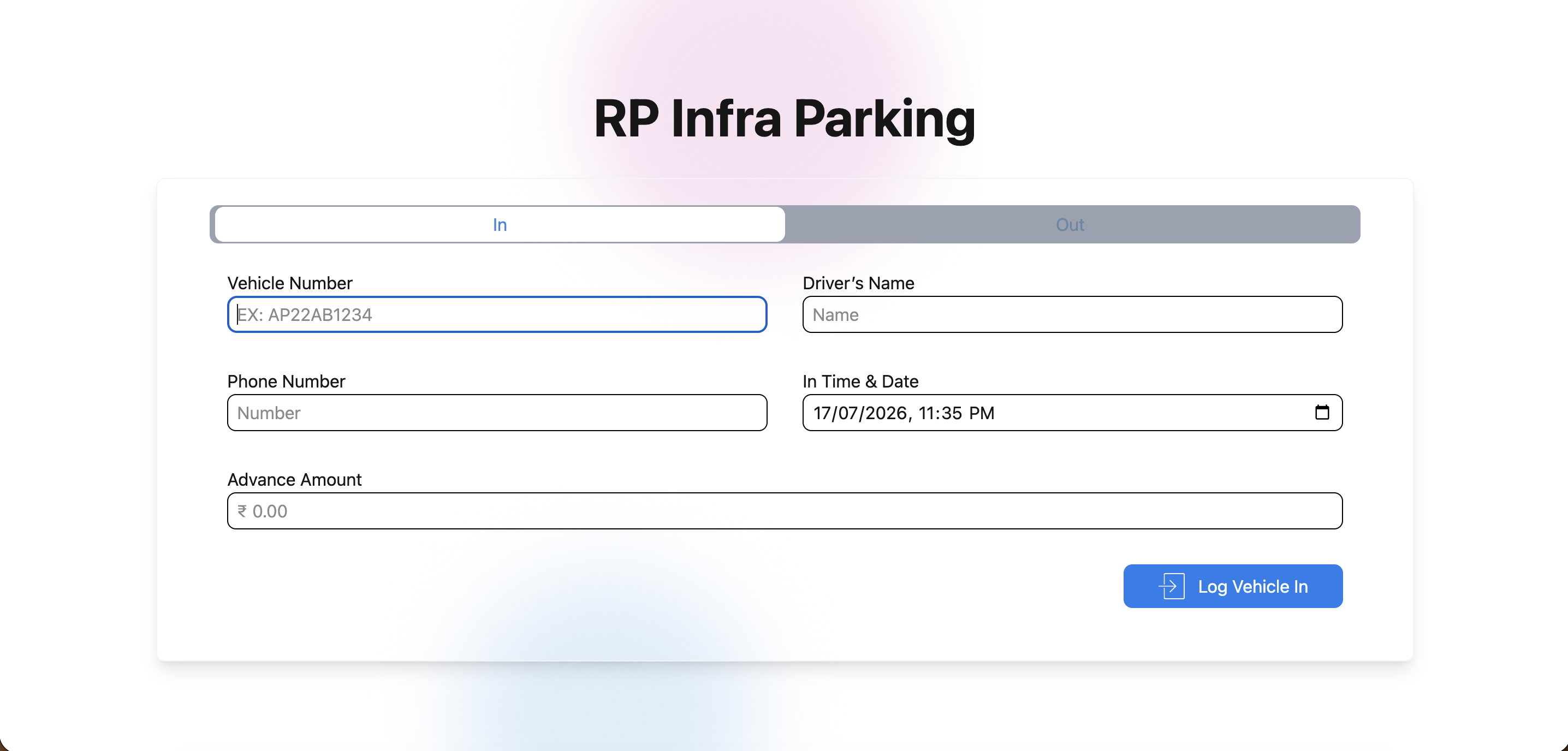
Task: Focus the Vehicle Number input field
Action: (x=497, y=314)
